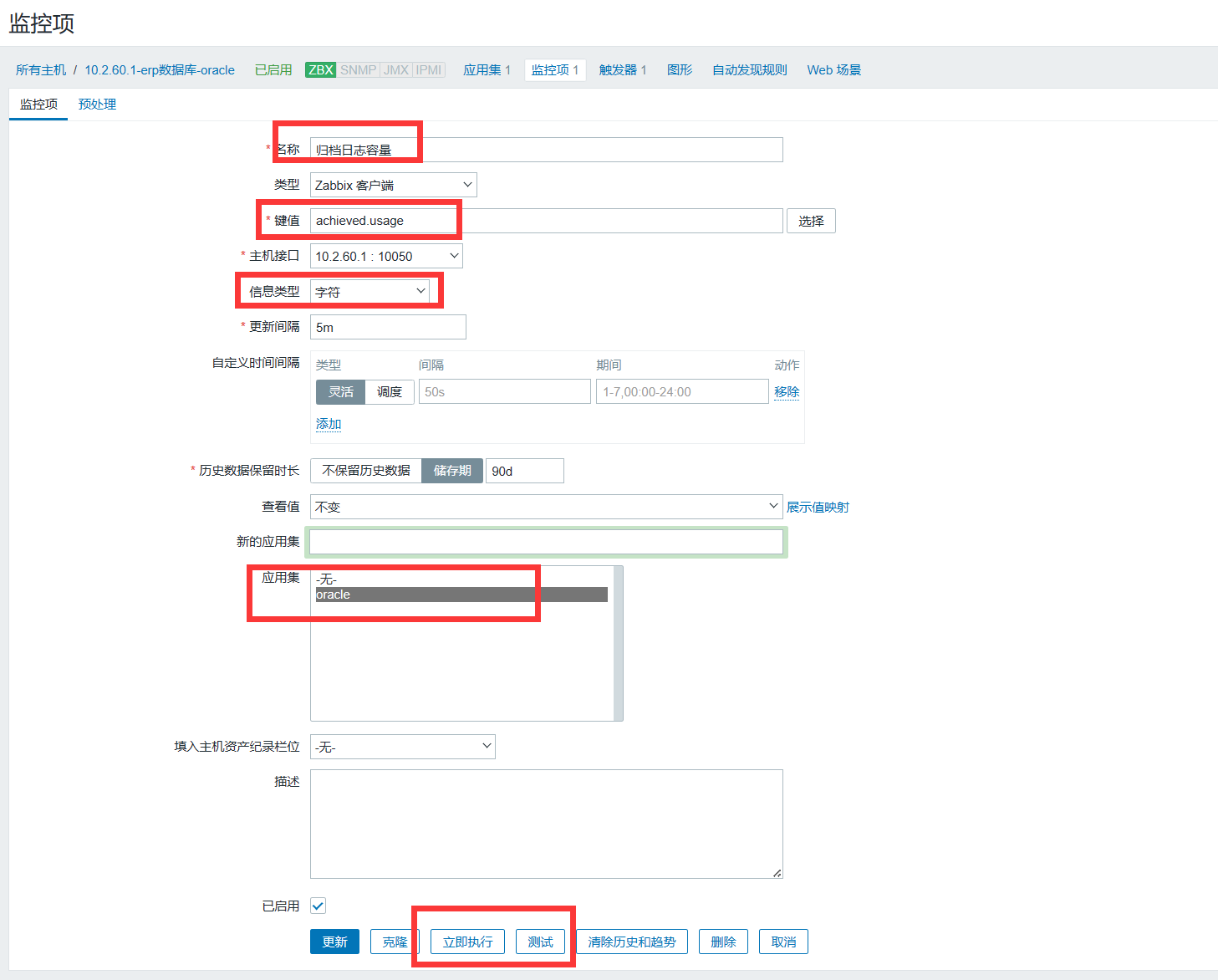Viewport: 1218px width, 980px height.
Task: Click the JMX availability status icon
Action: coord(393,69)
